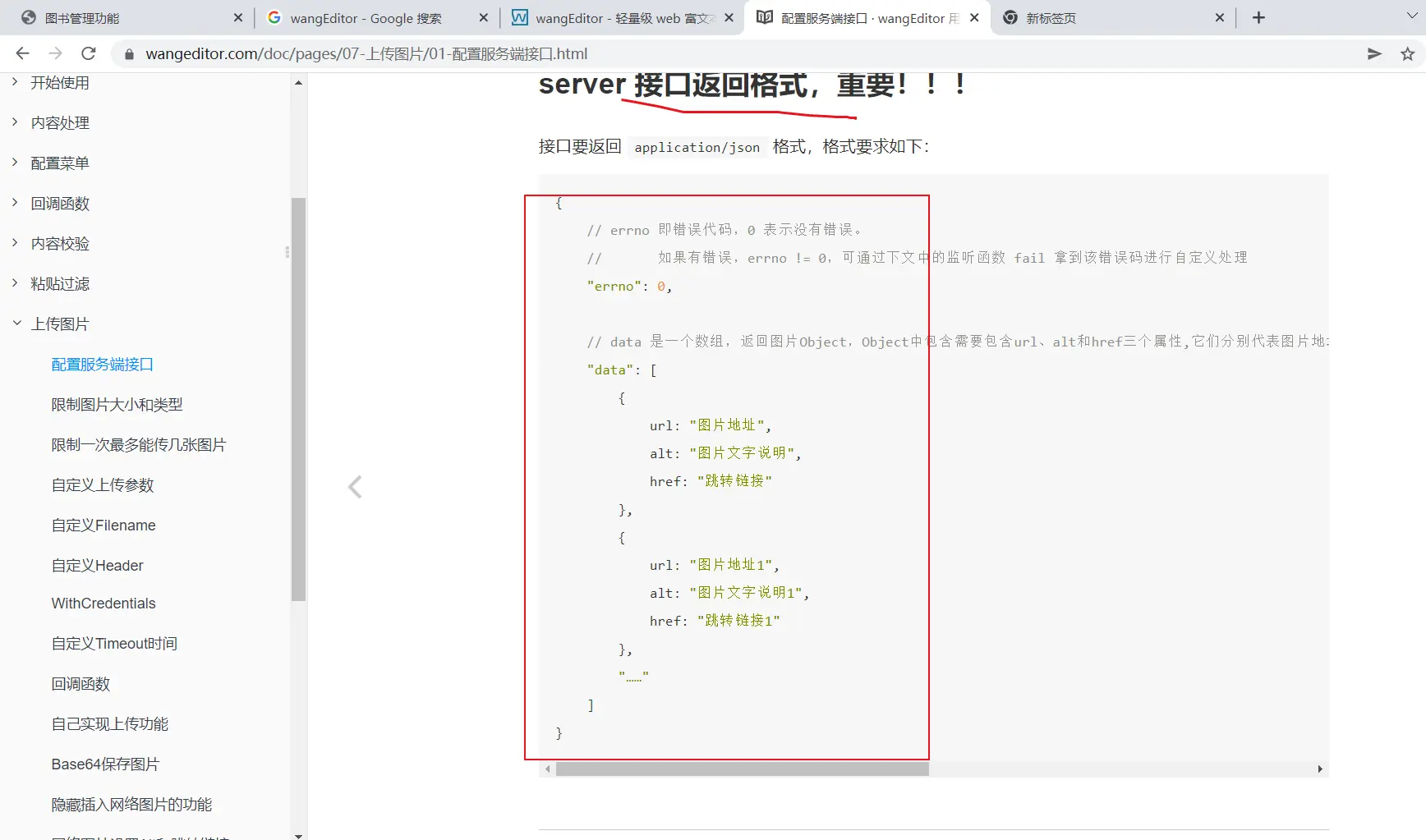Go back to the previous browser page
The height and width of the screenshot is (840, 1426).
[x=22, y=53]
